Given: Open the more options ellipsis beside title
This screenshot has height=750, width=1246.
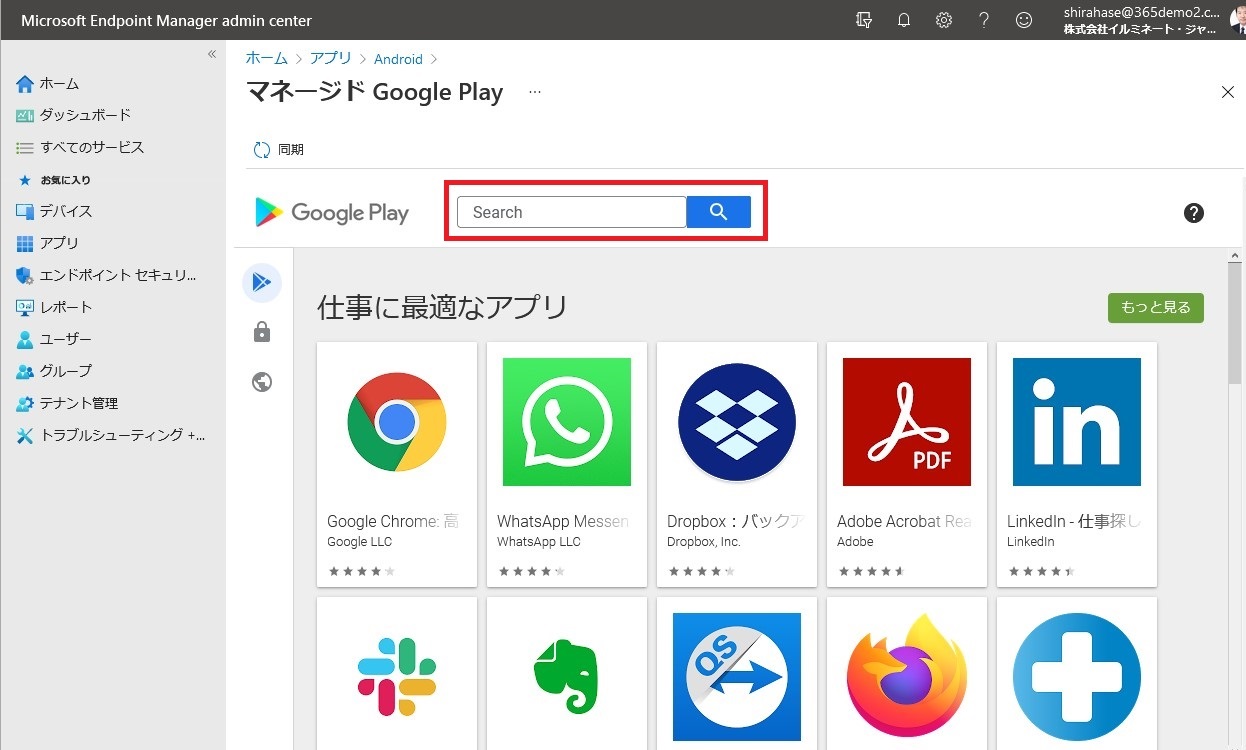Looking at the screenshot, I should coord(535,92).
